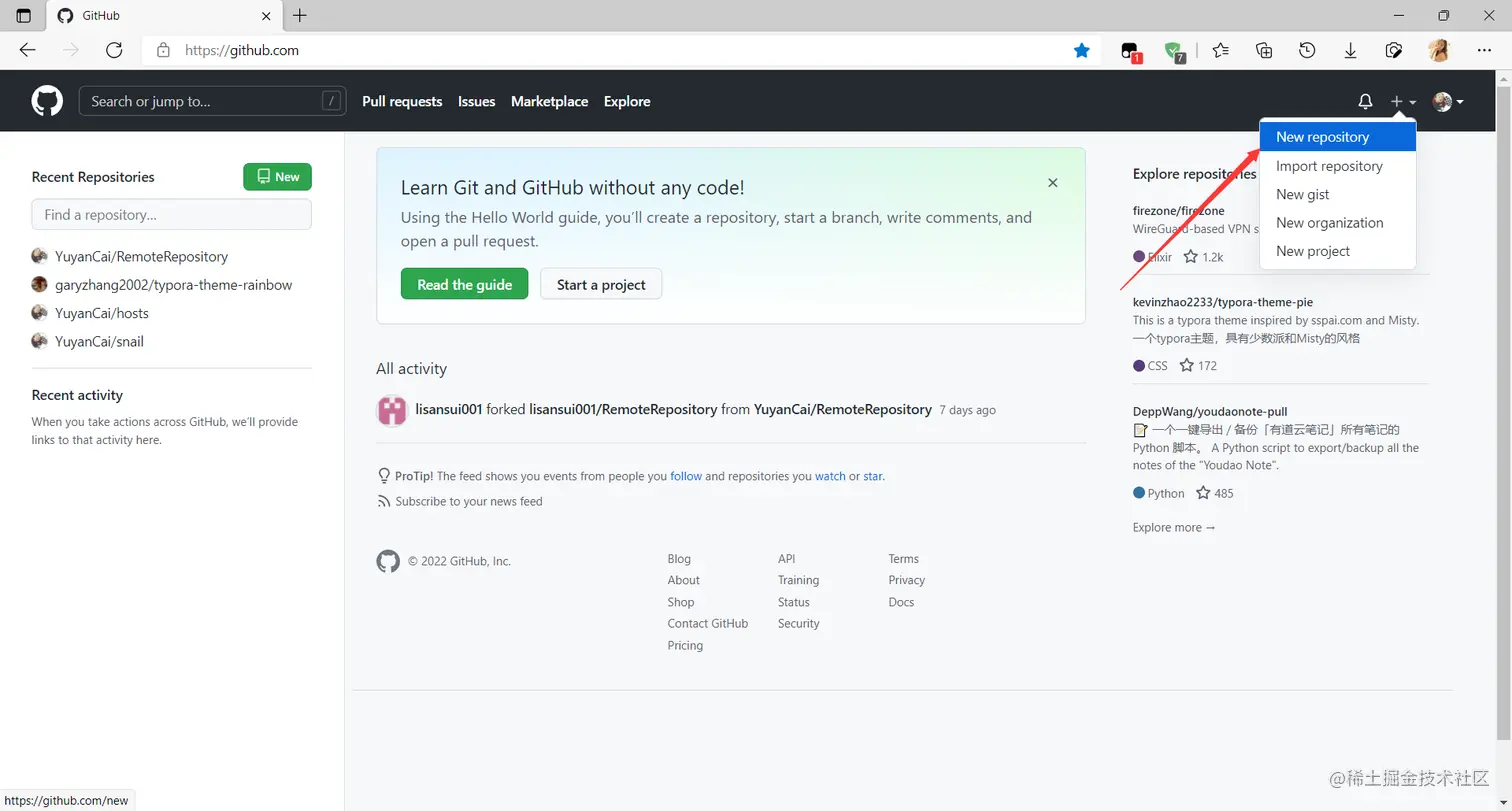1512x811 pixels.
Task: Open the browser Downloads icon
Action: click(x=1350, y=50)
